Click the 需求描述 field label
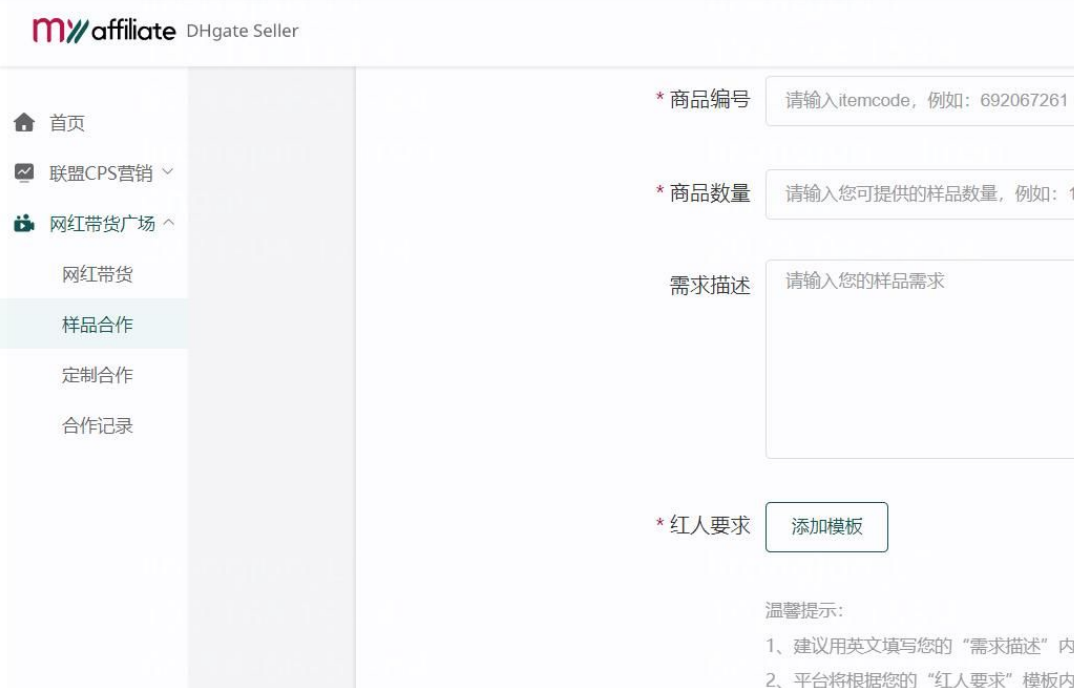1074x688 pixels. click(710, 285)
